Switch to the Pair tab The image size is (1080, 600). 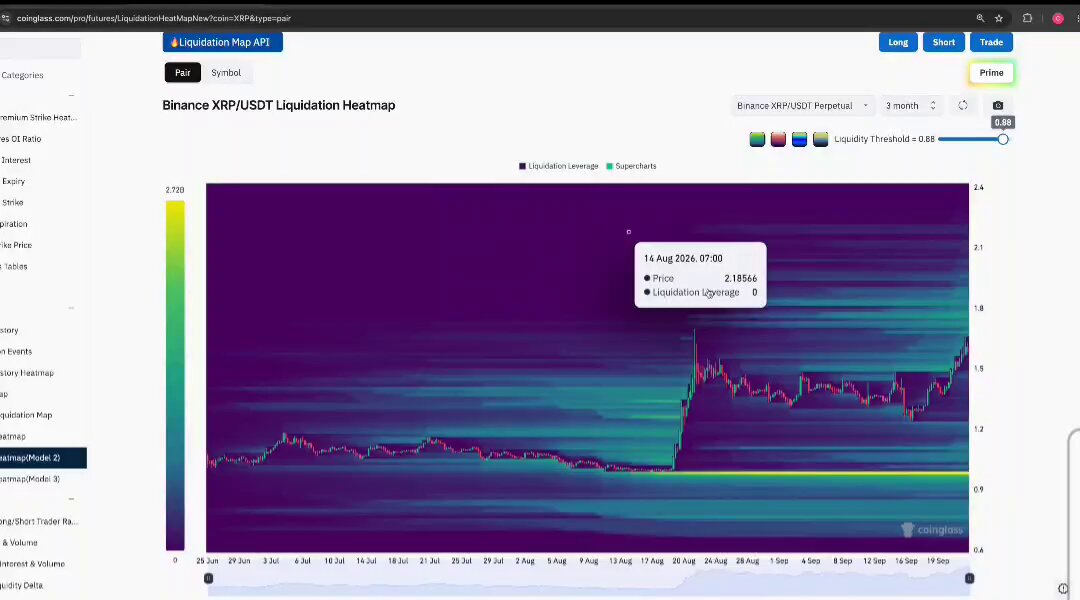click(183, 73)
